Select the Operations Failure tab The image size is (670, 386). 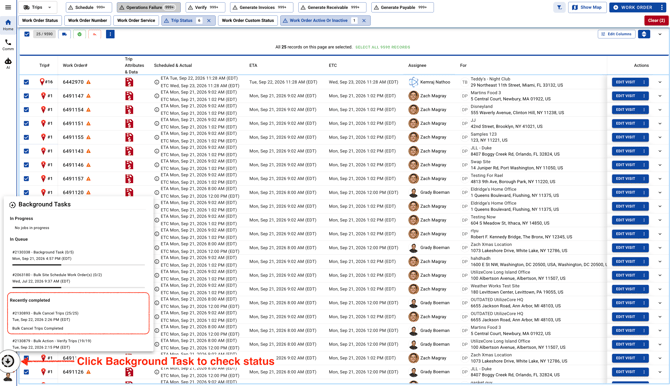point(148,7)
